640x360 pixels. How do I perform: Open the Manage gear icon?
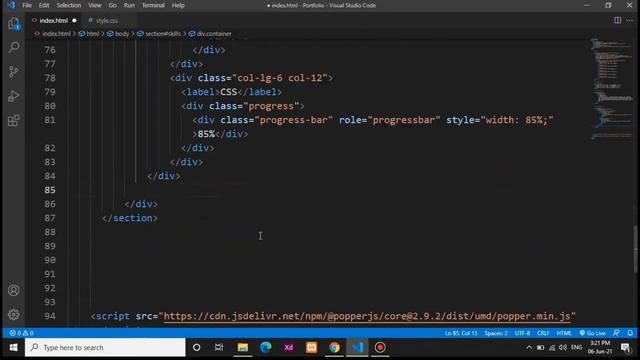point(13,314)
